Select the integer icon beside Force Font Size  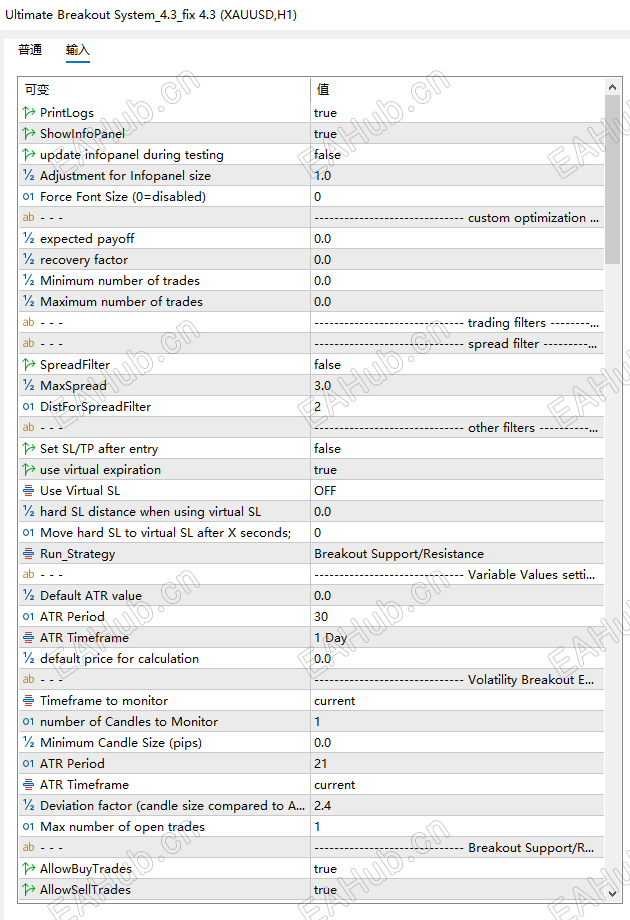(x=28, y=197)
